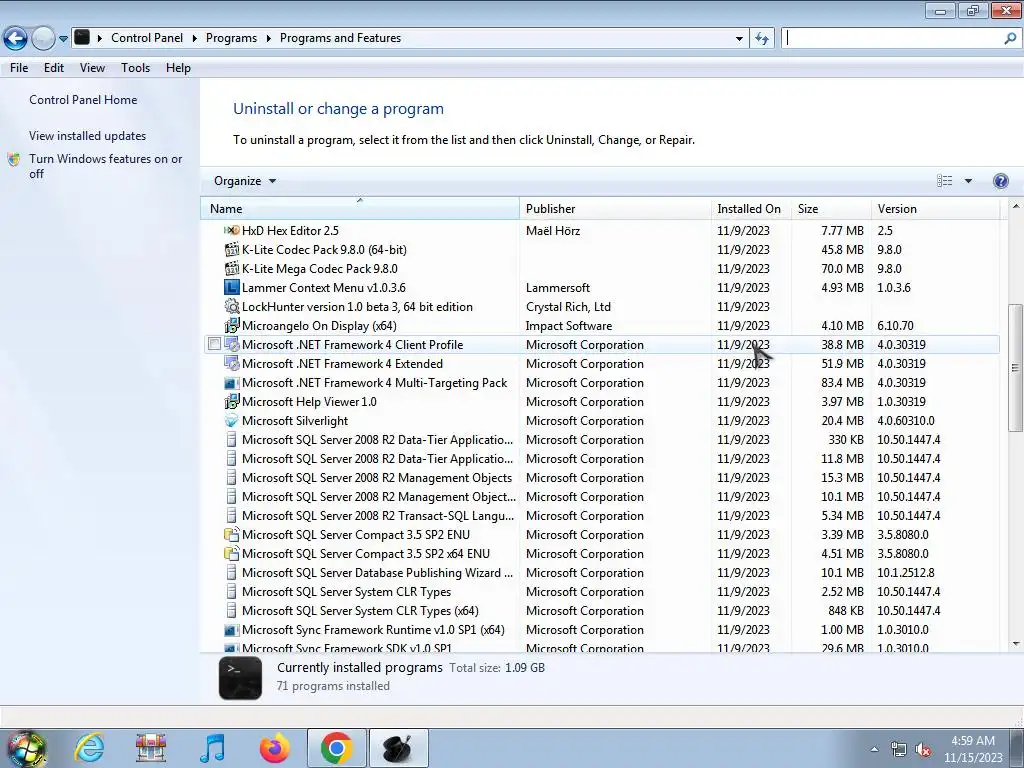
Task: Click the Sync Framework Runtime v1.0 SP1 icon
Action: pyautogui.click(x=231, y=630)
